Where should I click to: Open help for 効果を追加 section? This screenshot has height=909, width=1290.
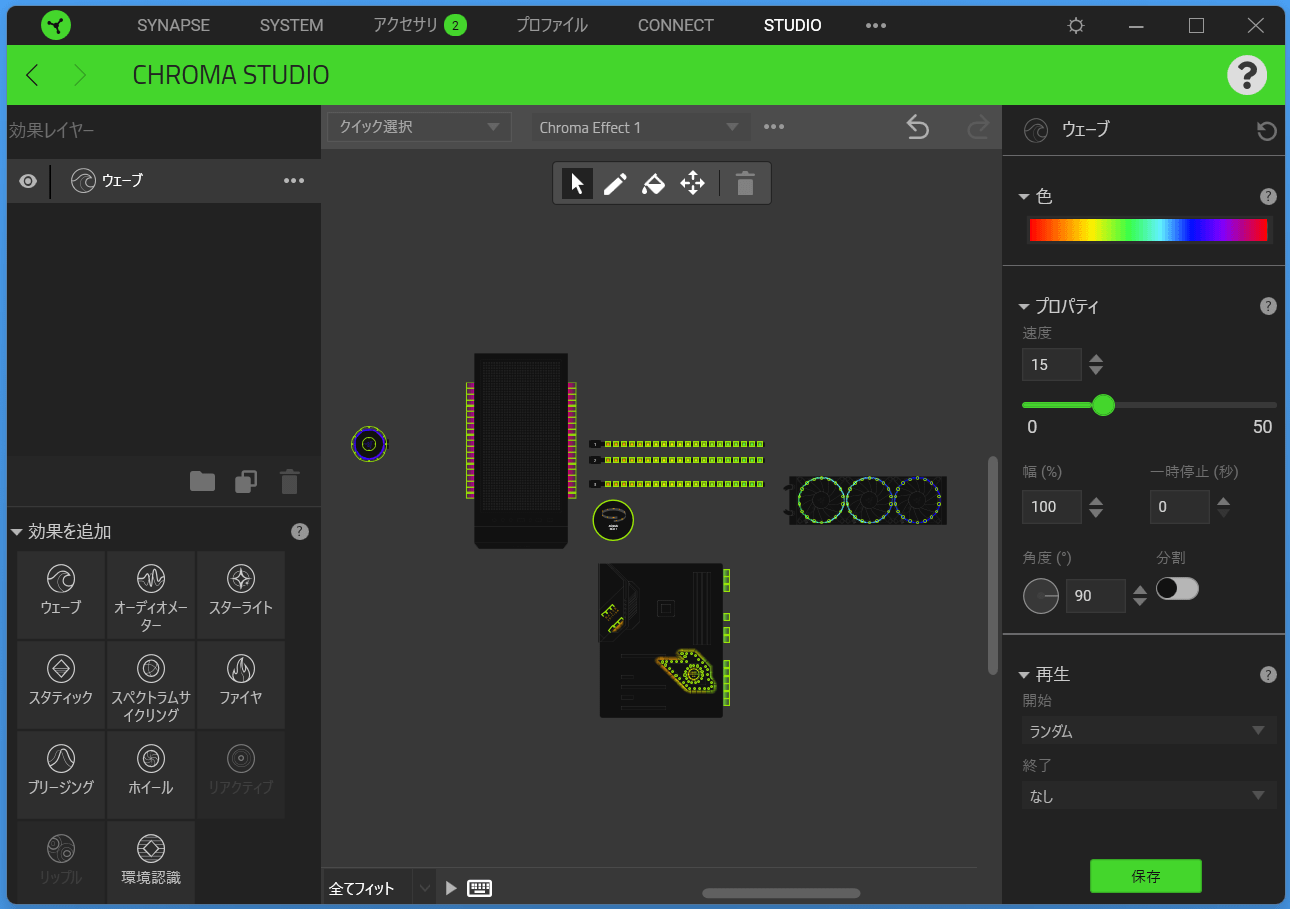(299, 532)
